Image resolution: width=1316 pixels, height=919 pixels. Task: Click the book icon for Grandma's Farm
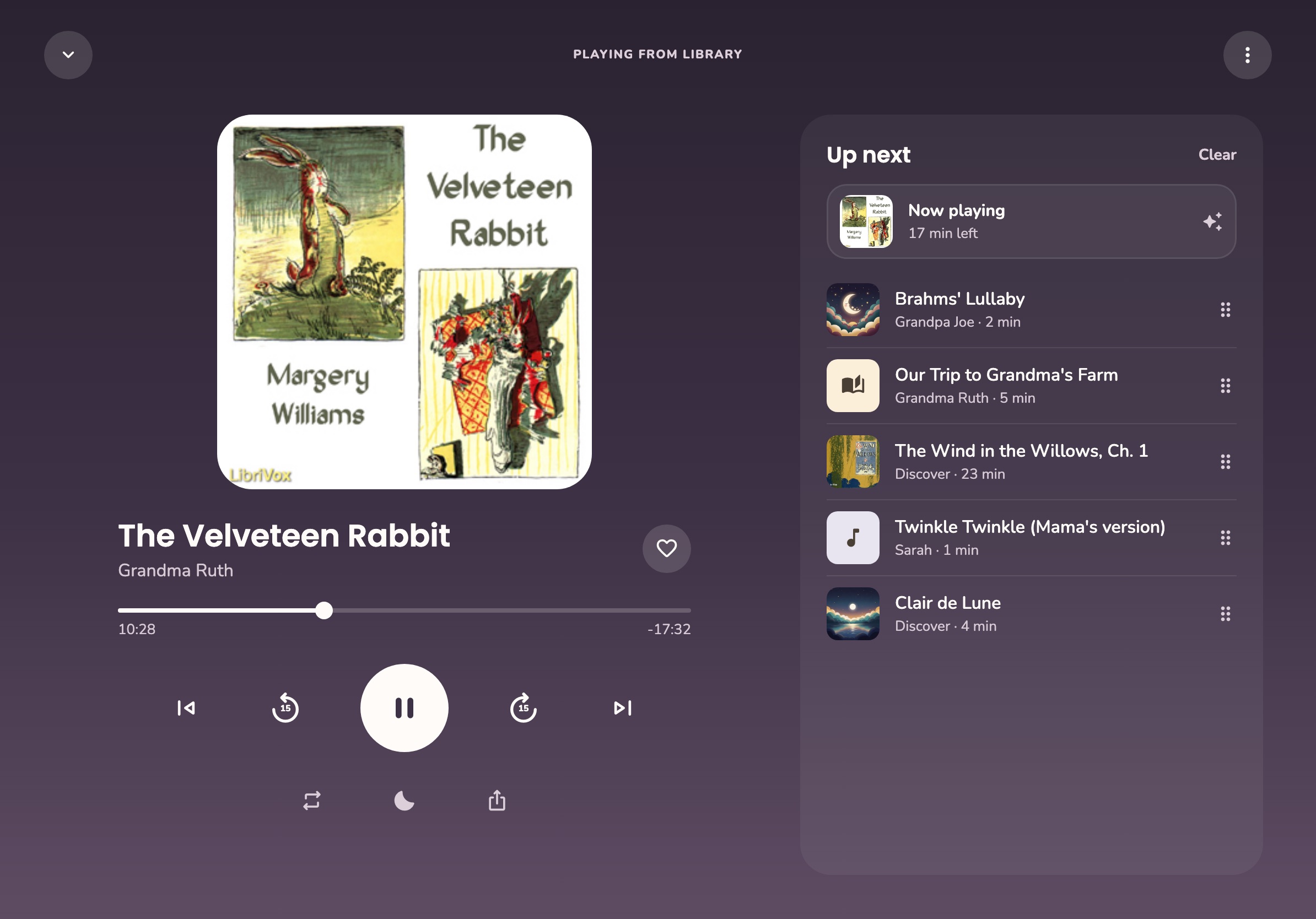coord(853,386)
